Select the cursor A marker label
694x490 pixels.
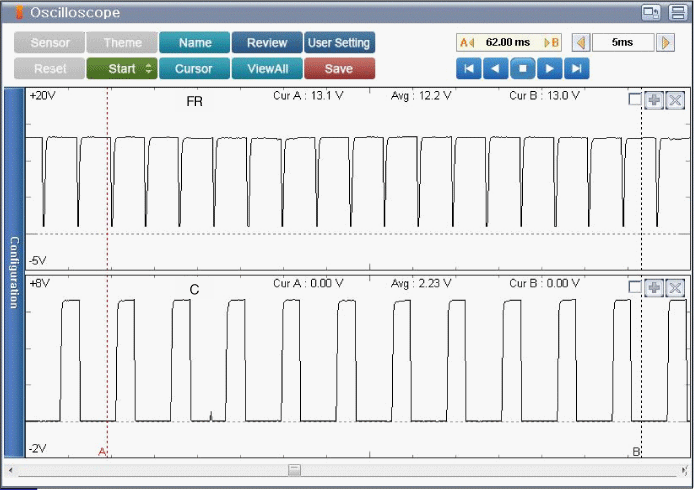[102, 451]
